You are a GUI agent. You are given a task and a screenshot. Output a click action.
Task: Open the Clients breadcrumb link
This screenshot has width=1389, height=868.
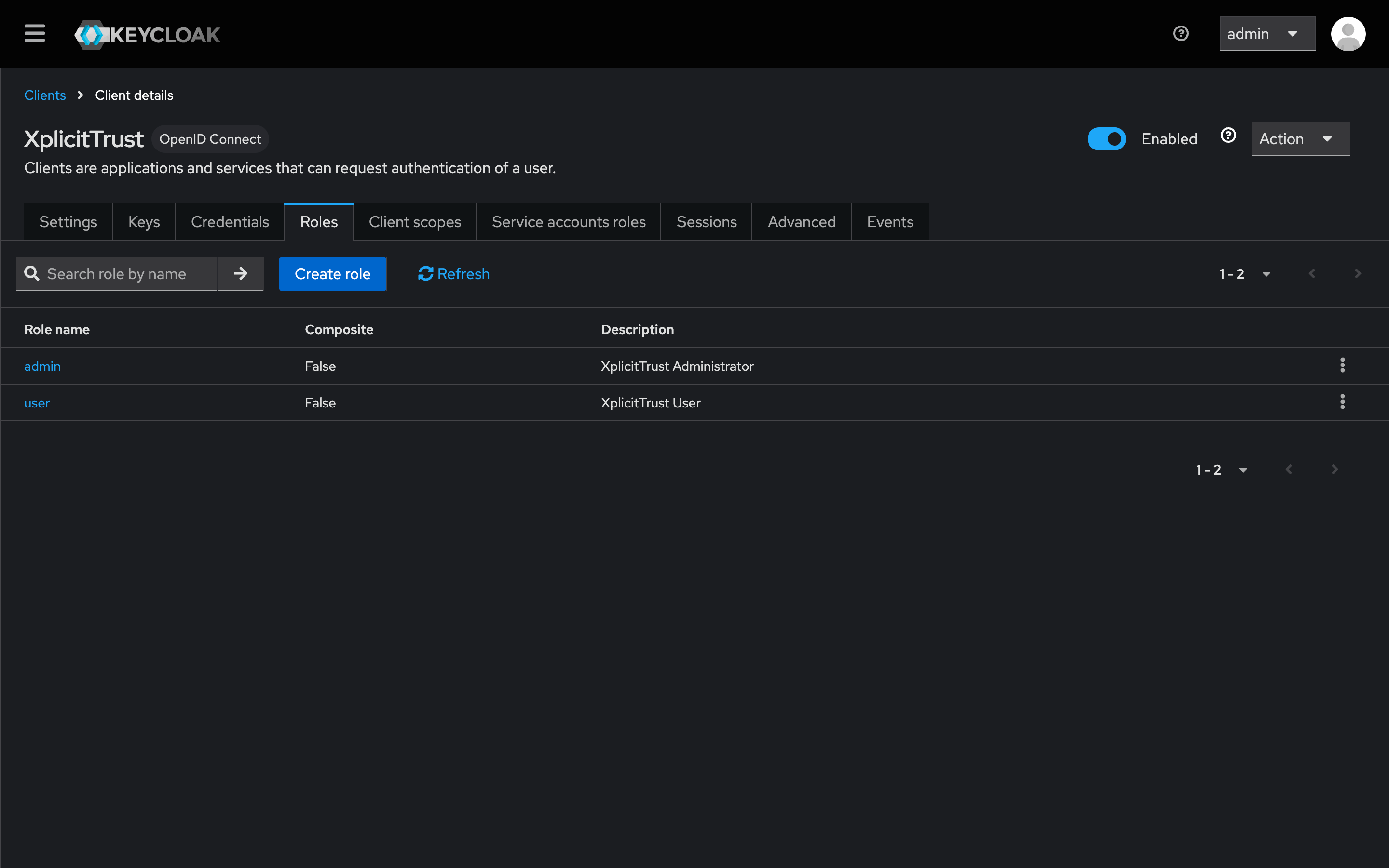[45, 95]
